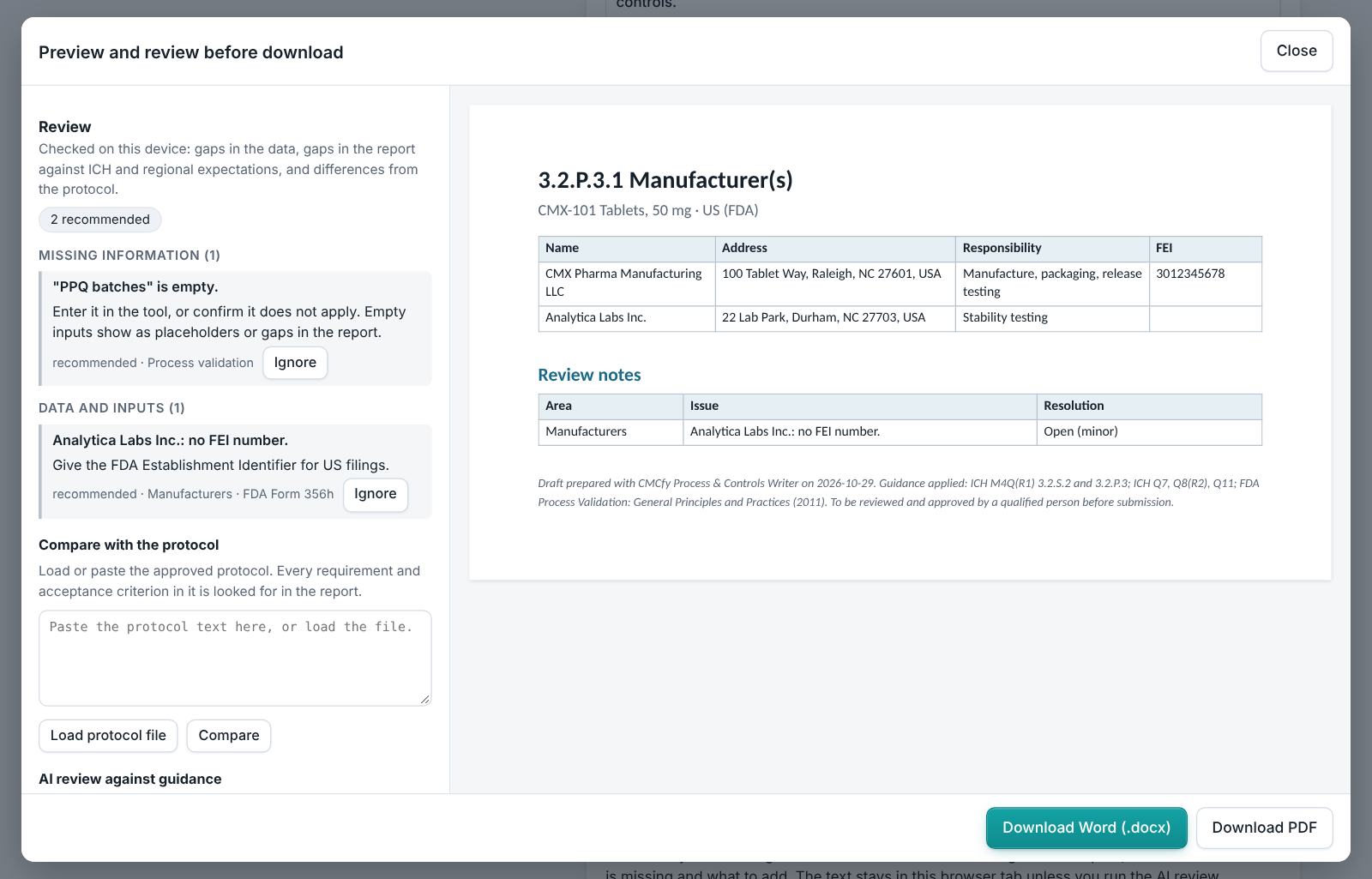1372x879 pixels.
Task: Ignore the Analytica Labs FEI number warning
Action: (375, 494)
